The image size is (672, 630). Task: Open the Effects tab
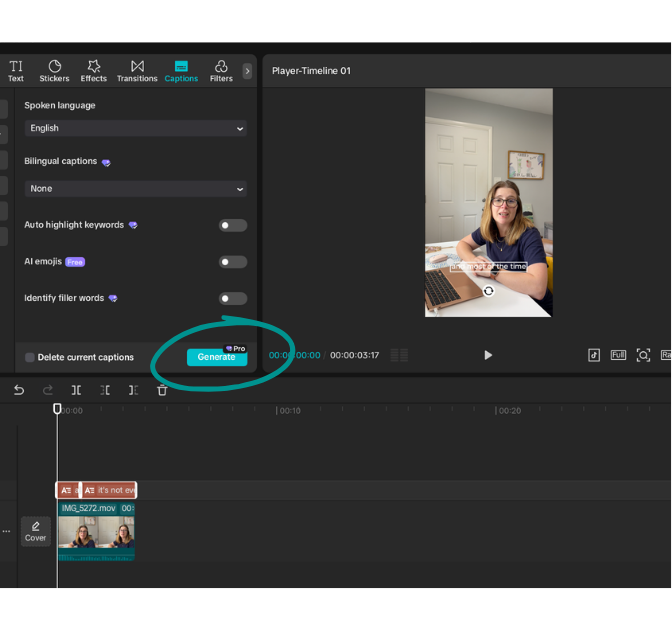94,71
